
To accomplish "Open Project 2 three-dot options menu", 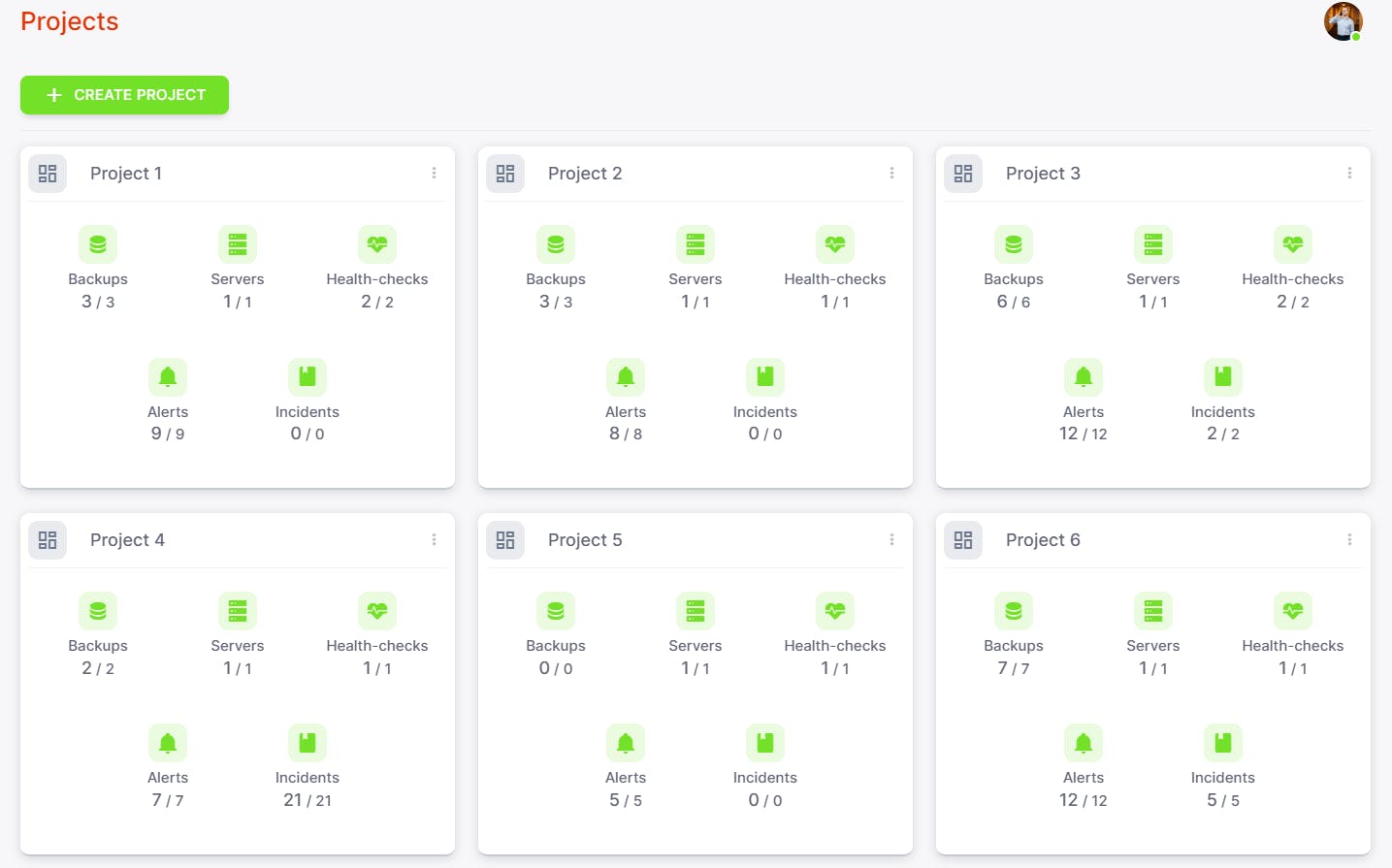I will 891,173.
